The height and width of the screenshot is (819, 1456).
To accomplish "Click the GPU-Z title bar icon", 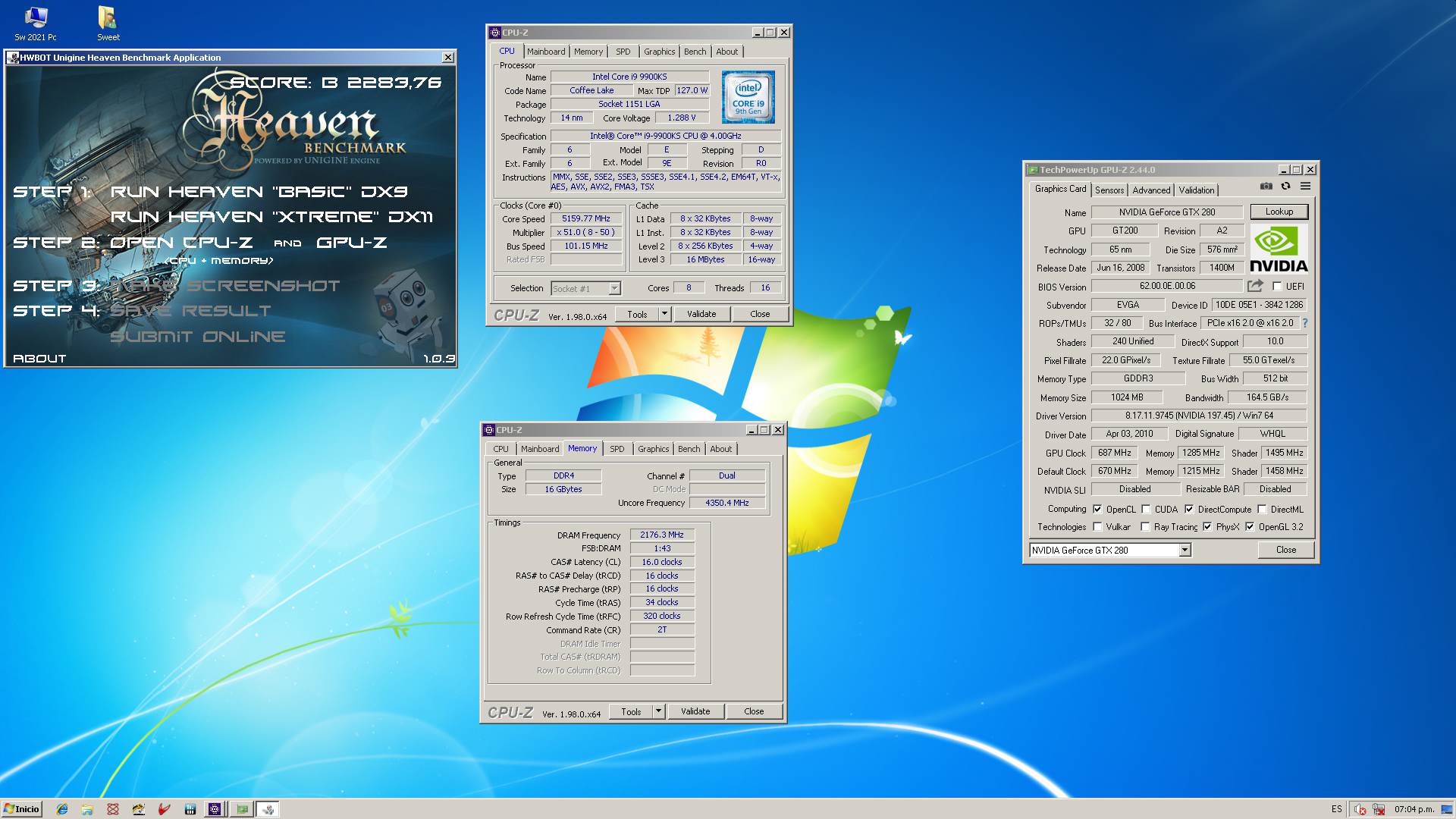I will (x=1032, y=170).
